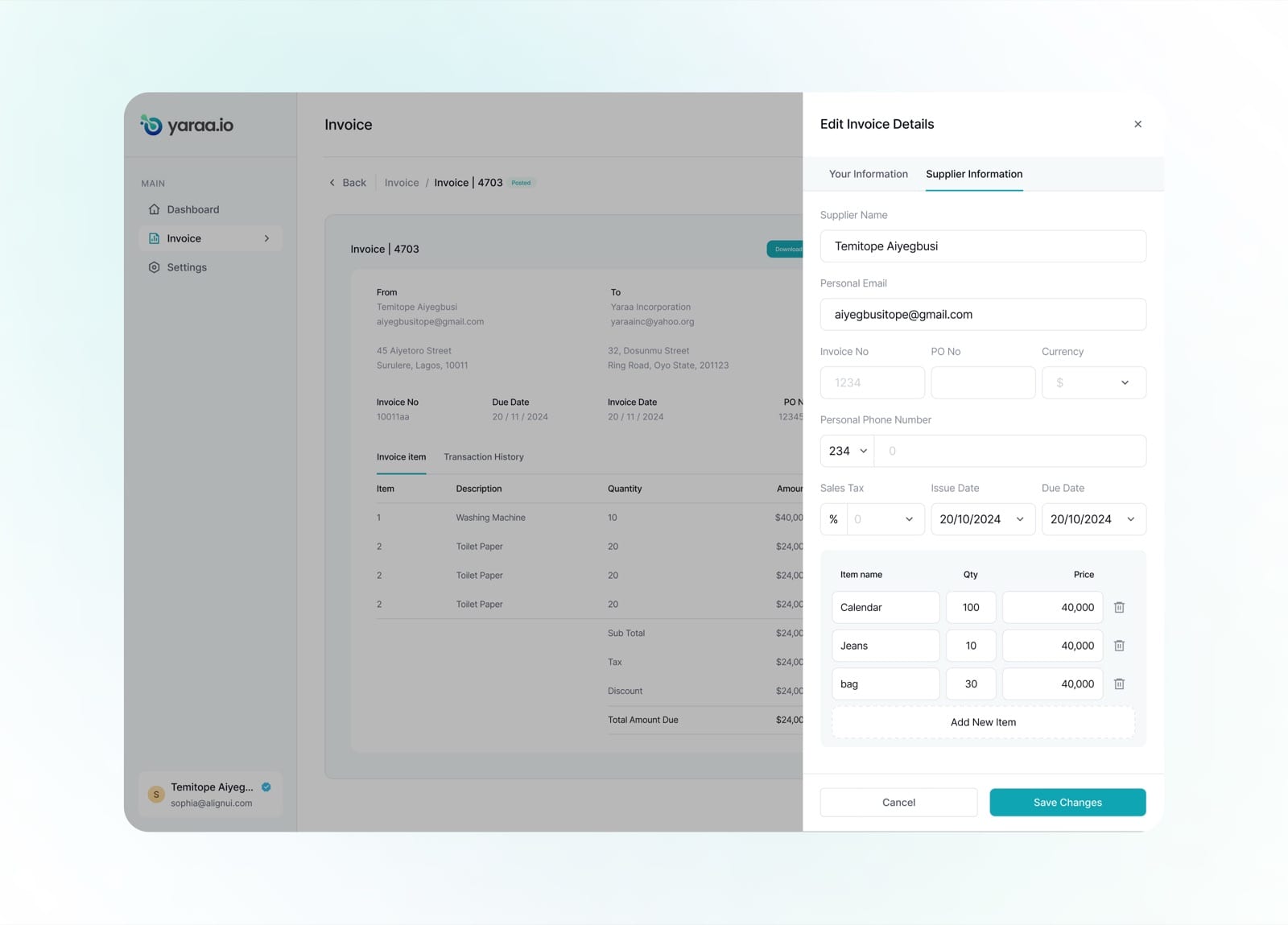
Task: Click the yaraainc@yahoo.org email text
Action: coord(652,321)
